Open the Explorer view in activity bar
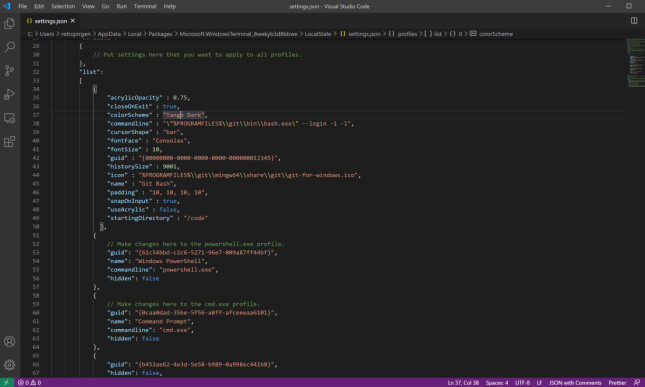Viewport: 645px width, 387px height. (9, 24)
